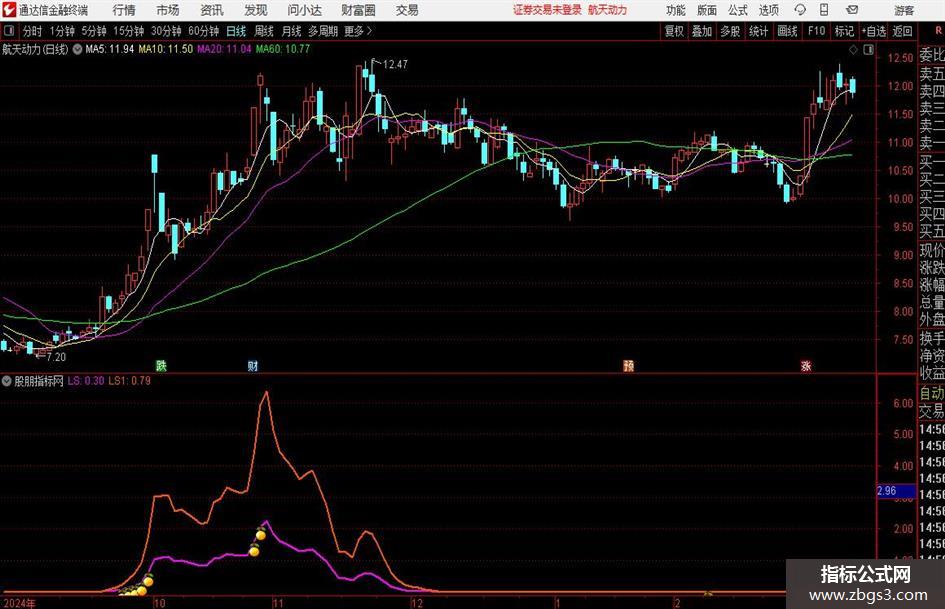Click the MA10: 11.50 label
Image resolution: width=945 pixels, height=609 pixels.
[x=166, y=49]
